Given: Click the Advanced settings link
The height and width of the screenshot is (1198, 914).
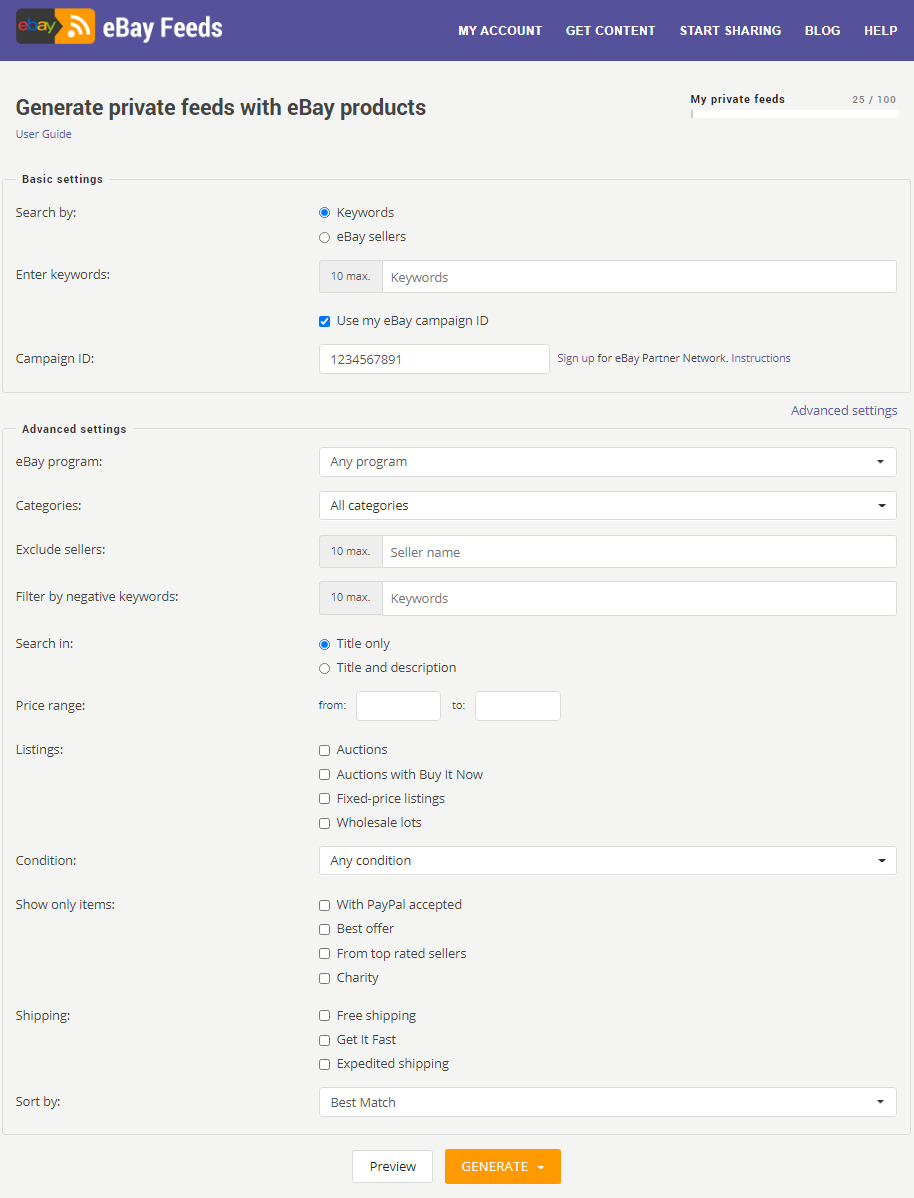Looking at the screenshot, I should (844, 410).
